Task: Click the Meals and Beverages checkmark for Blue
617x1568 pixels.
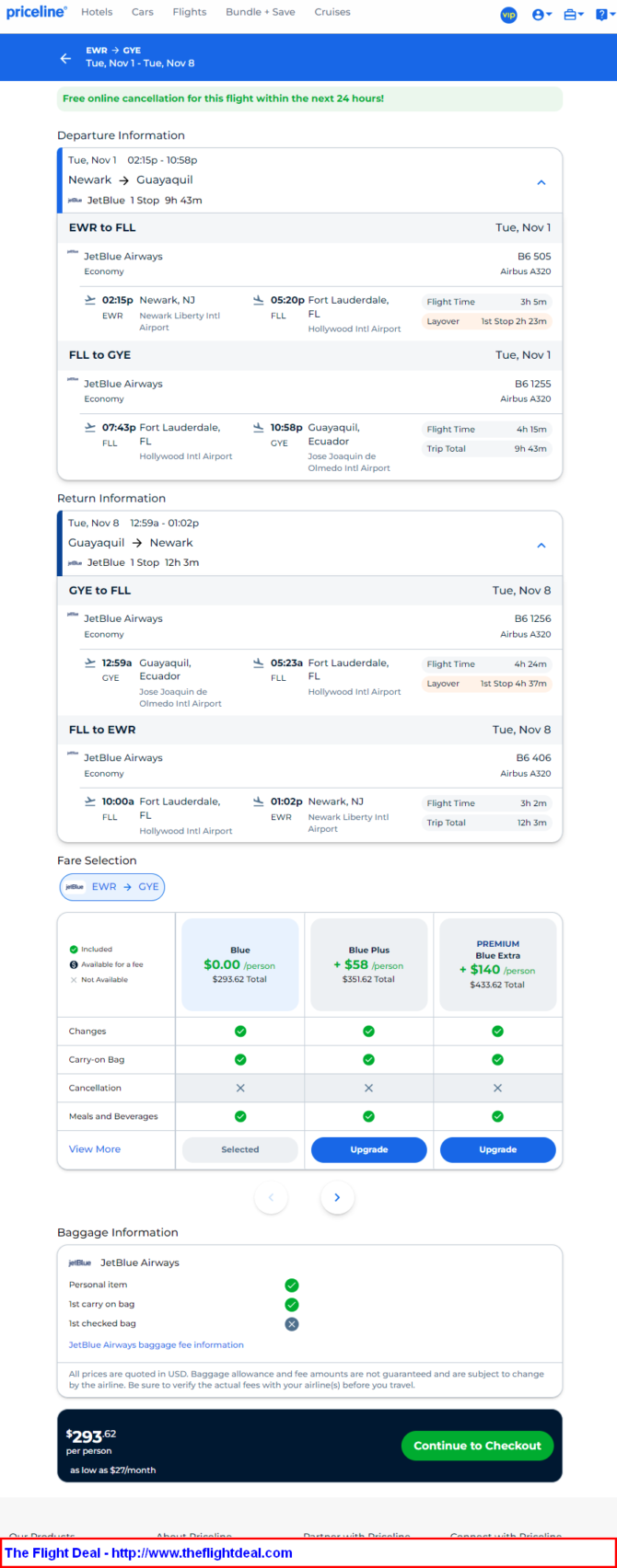Action: point(240,1116)
